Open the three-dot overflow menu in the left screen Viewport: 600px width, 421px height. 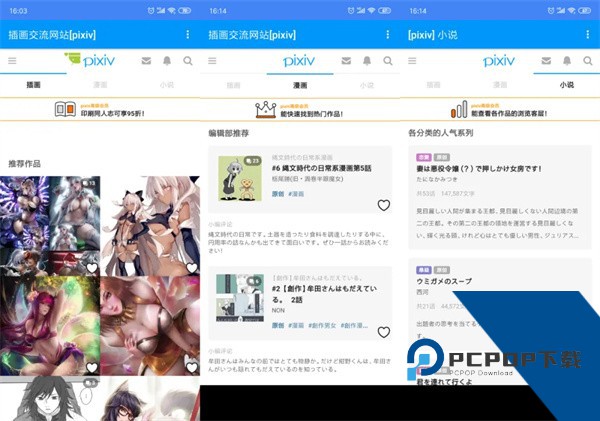187,34
